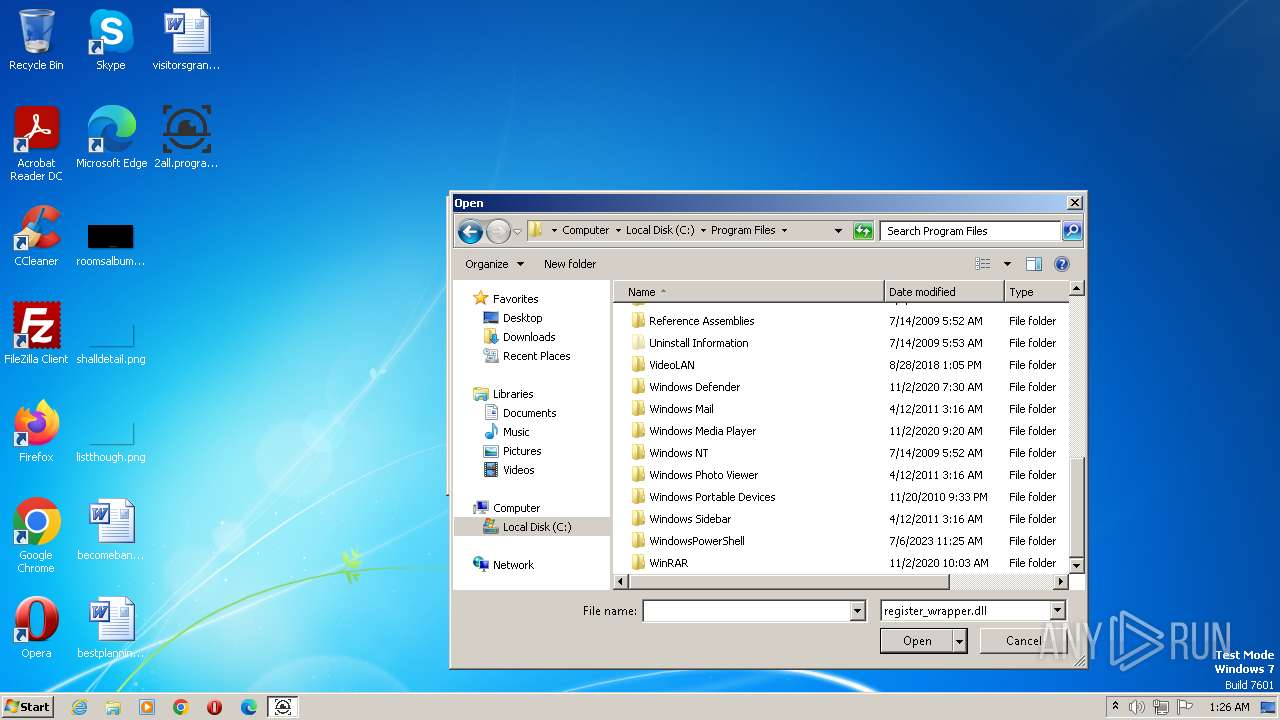The width and height of the screenshot is (1280, 720).
Task: Sort by the Type column header
Action: 1036,292
